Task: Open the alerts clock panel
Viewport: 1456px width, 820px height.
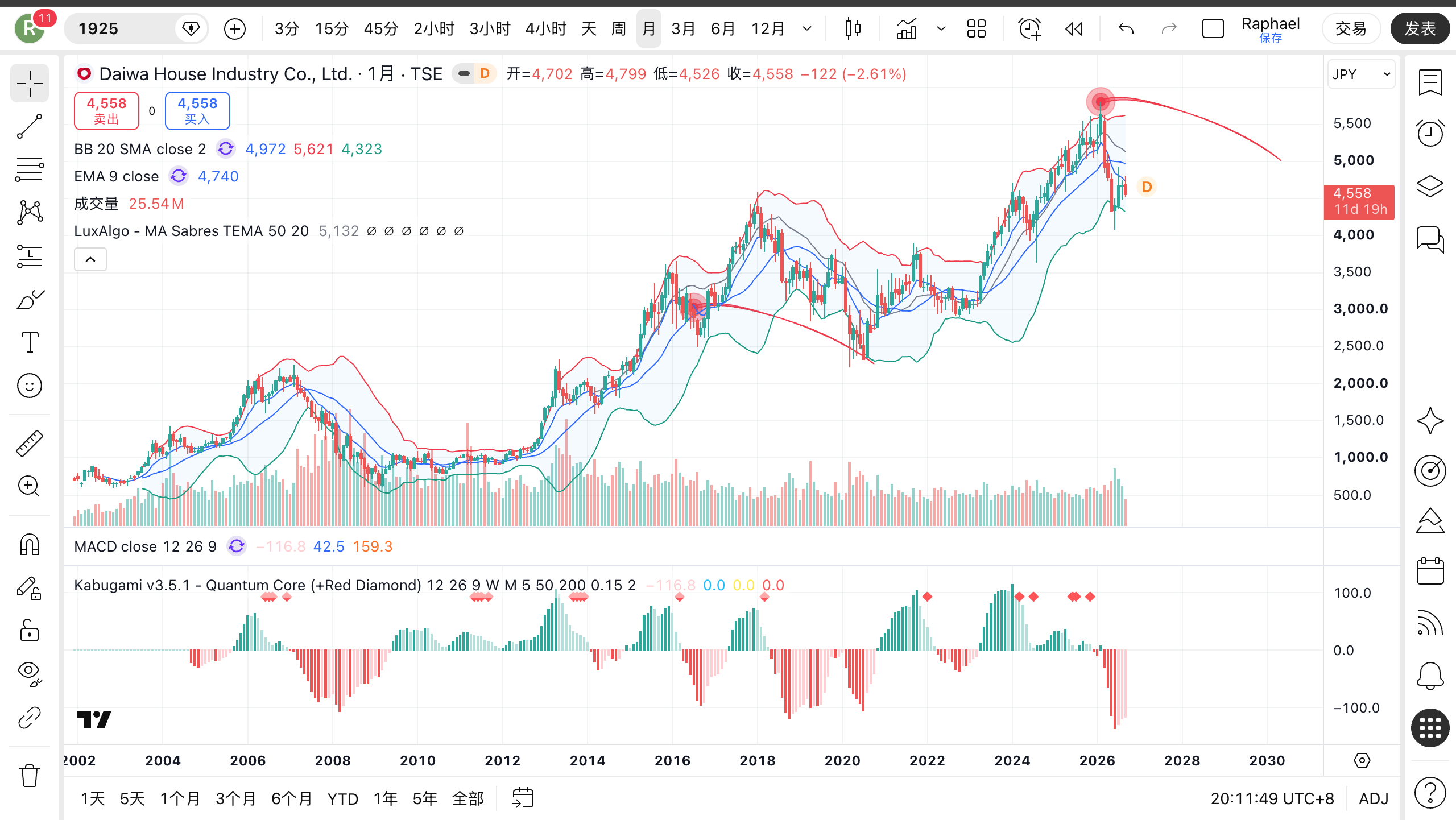Action: 1430,134
